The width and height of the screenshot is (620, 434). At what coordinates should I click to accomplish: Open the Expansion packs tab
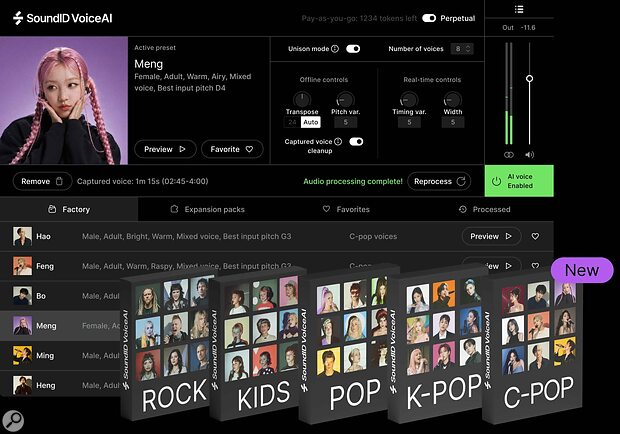pyautogui.click(x=207, y=209)
